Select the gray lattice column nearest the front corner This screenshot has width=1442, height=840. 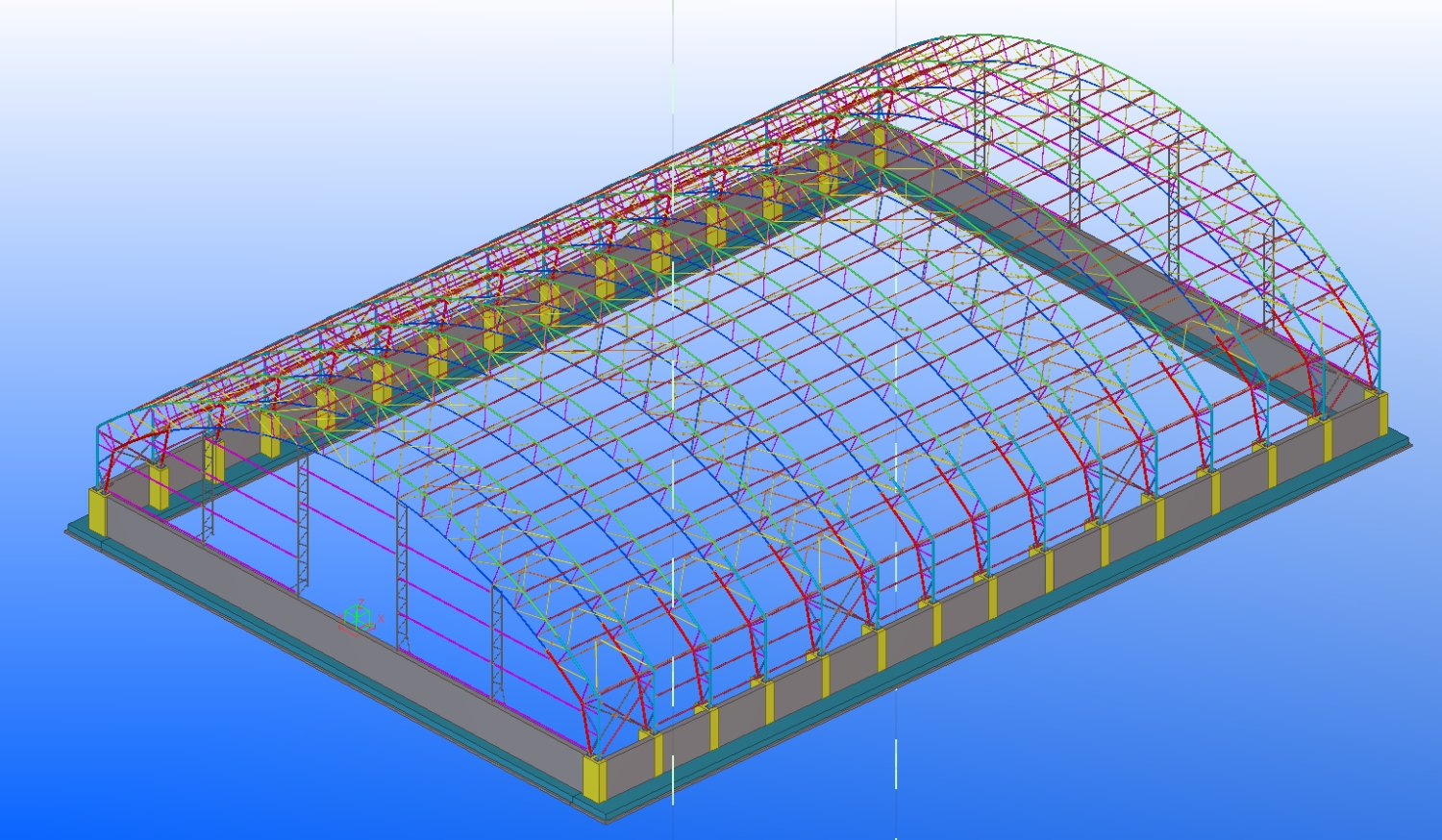[496, 644]
